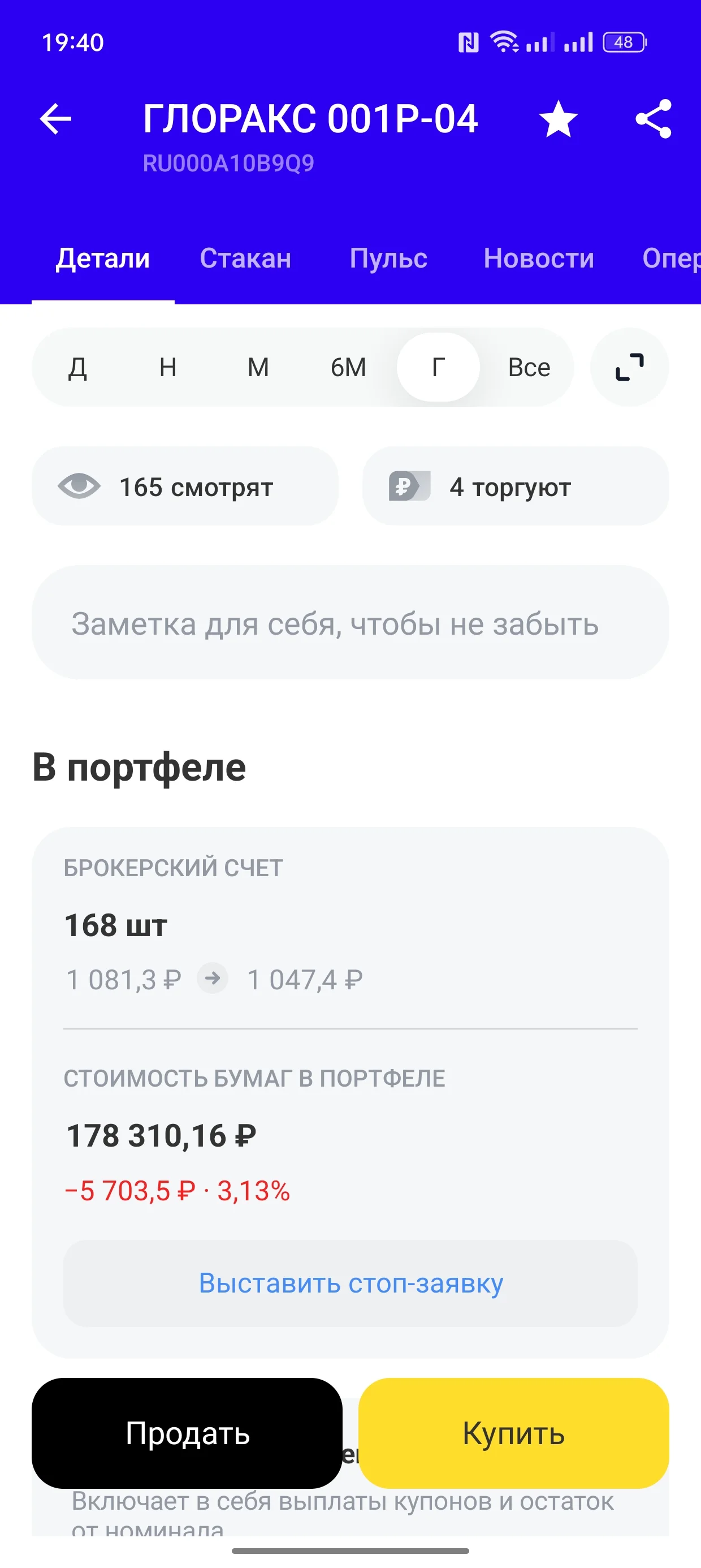Tap the back arrow icon
Viewport: 701px width, 1568px height.
55,119
